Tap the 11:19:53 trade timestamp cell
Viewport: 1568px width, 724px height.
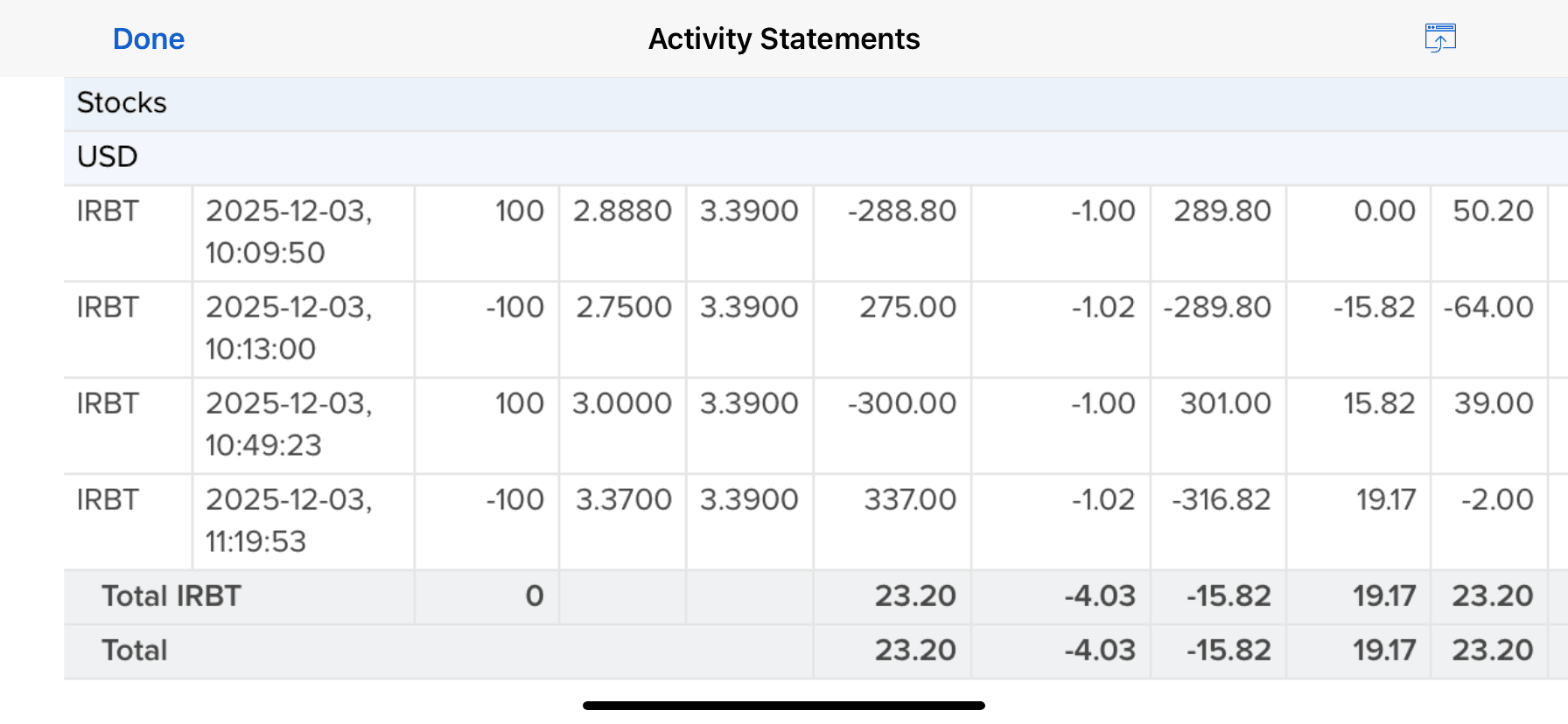(x=289, y=521)
